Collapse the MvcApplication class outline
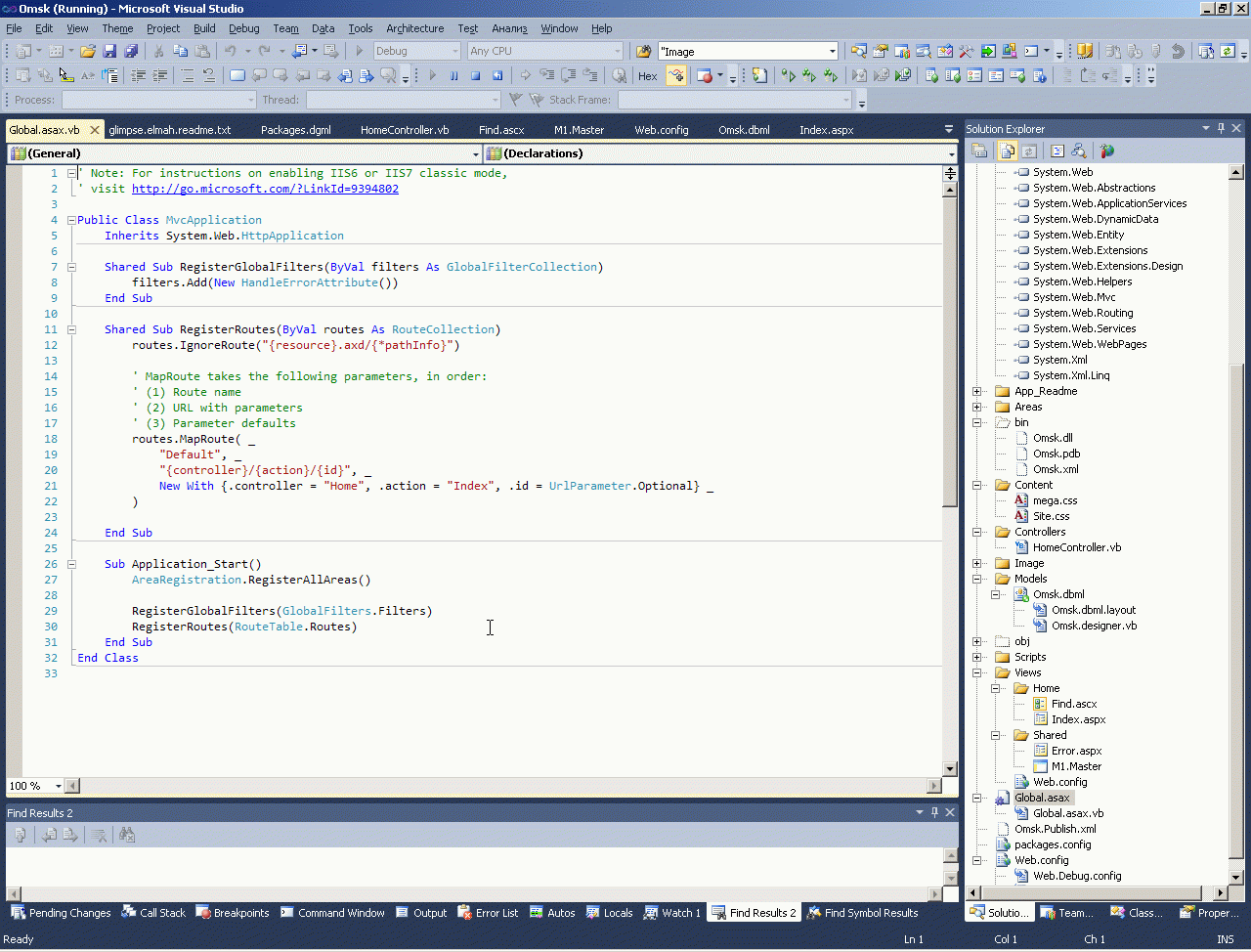Screen dimensions: 1251x952 [x=71, y=220]
